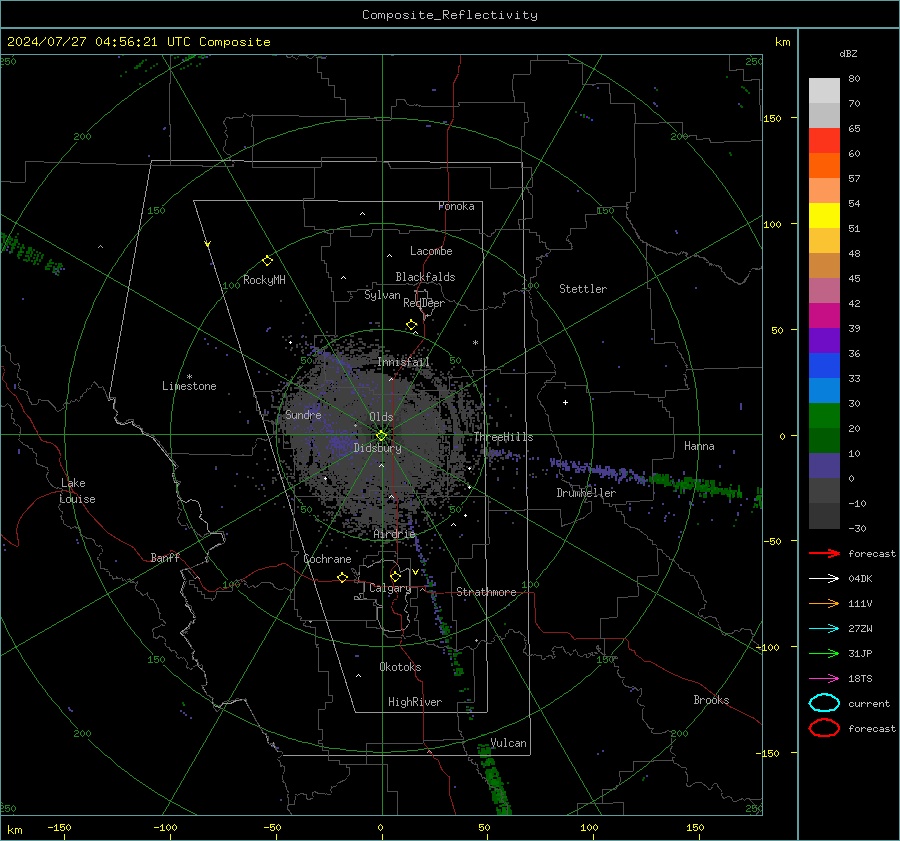The image size is (900, 841).
Task: Click the Lacombe city label
Action: (x=431, y=251)
